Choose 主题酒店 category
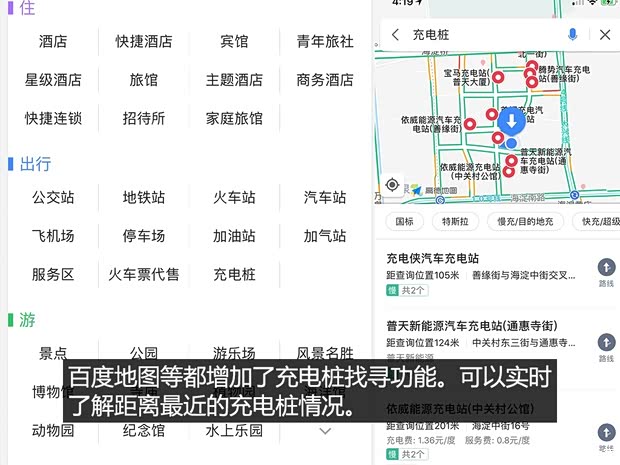Image resolution: width=620 pixels, height=465 pixels. click(234, 80)
